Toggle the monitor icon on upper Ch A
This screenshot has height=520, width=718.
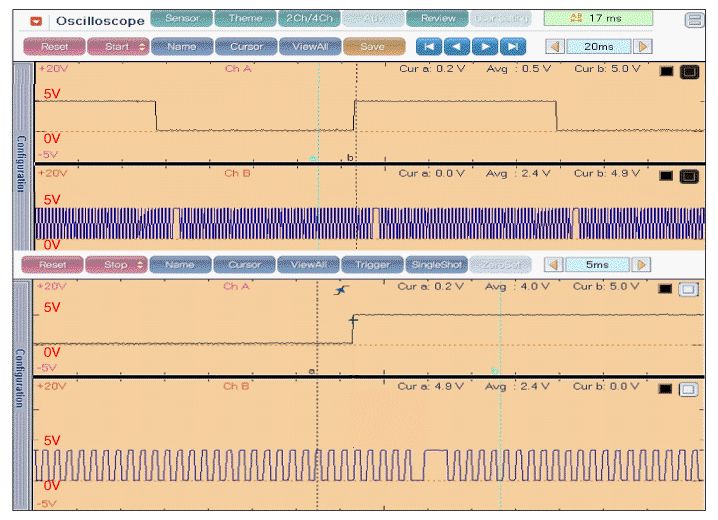point(688,71)
